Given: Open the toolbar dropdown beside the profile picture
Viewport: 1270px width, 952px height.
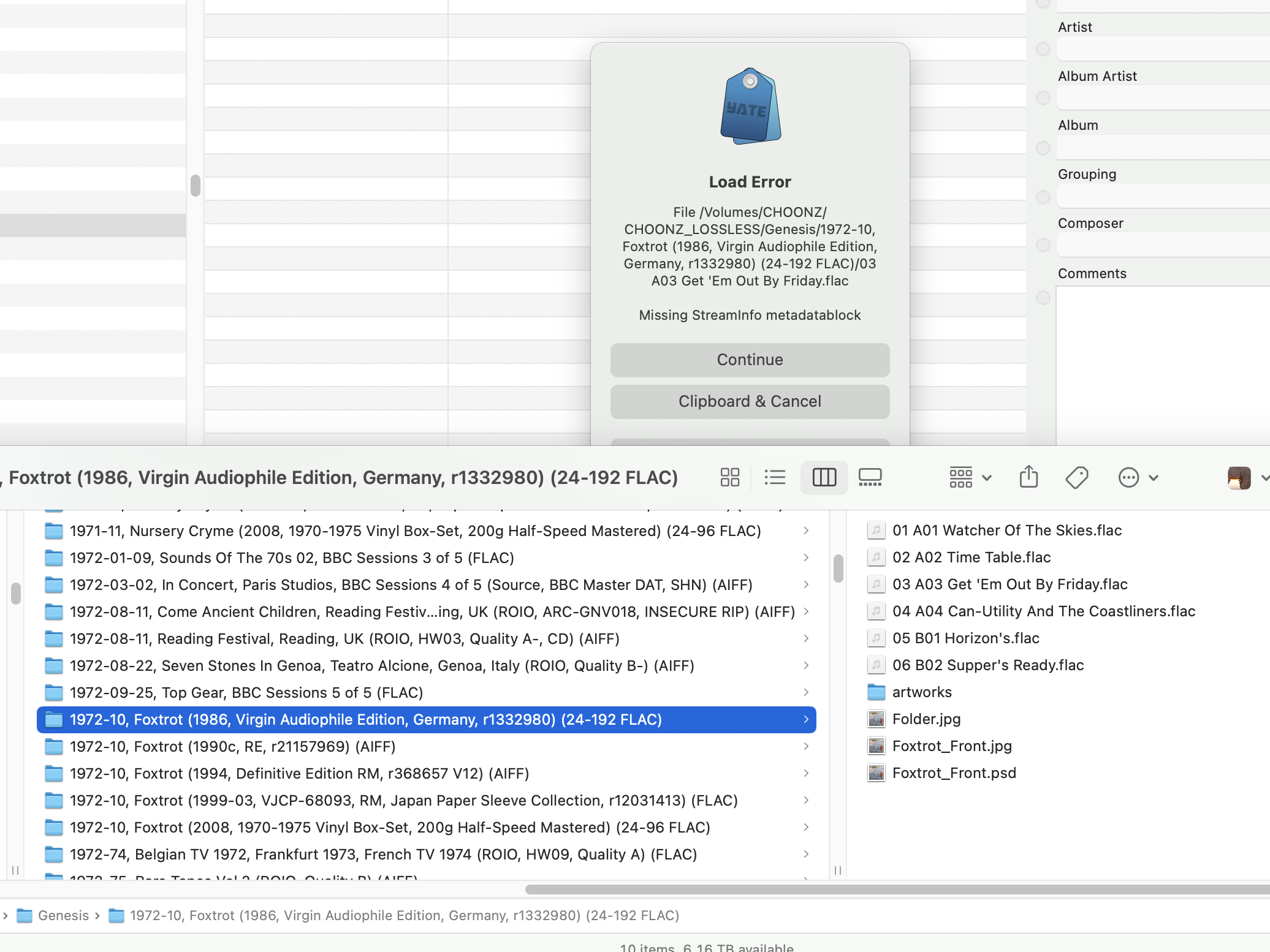Looking at the screenshot, I should coord(1264,478).
